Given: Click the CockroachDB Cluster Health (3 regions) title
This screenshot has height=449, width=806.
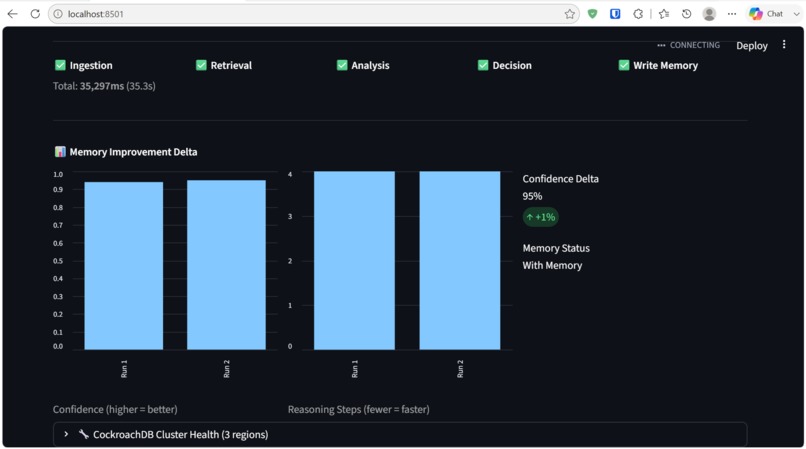Looking at the screenshot, I should pos(180,435).
